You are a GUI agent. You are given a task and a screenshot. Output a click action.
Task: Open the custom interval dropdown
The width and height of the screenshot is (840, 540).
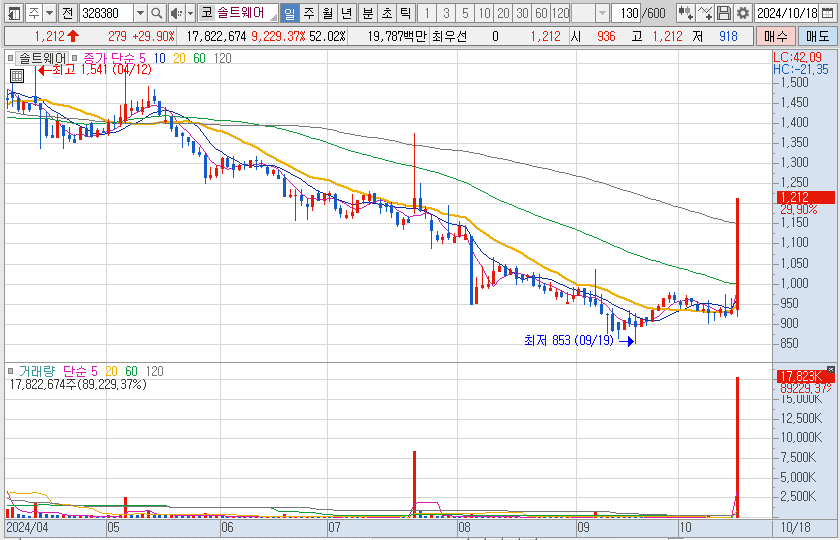coord(602,13)
